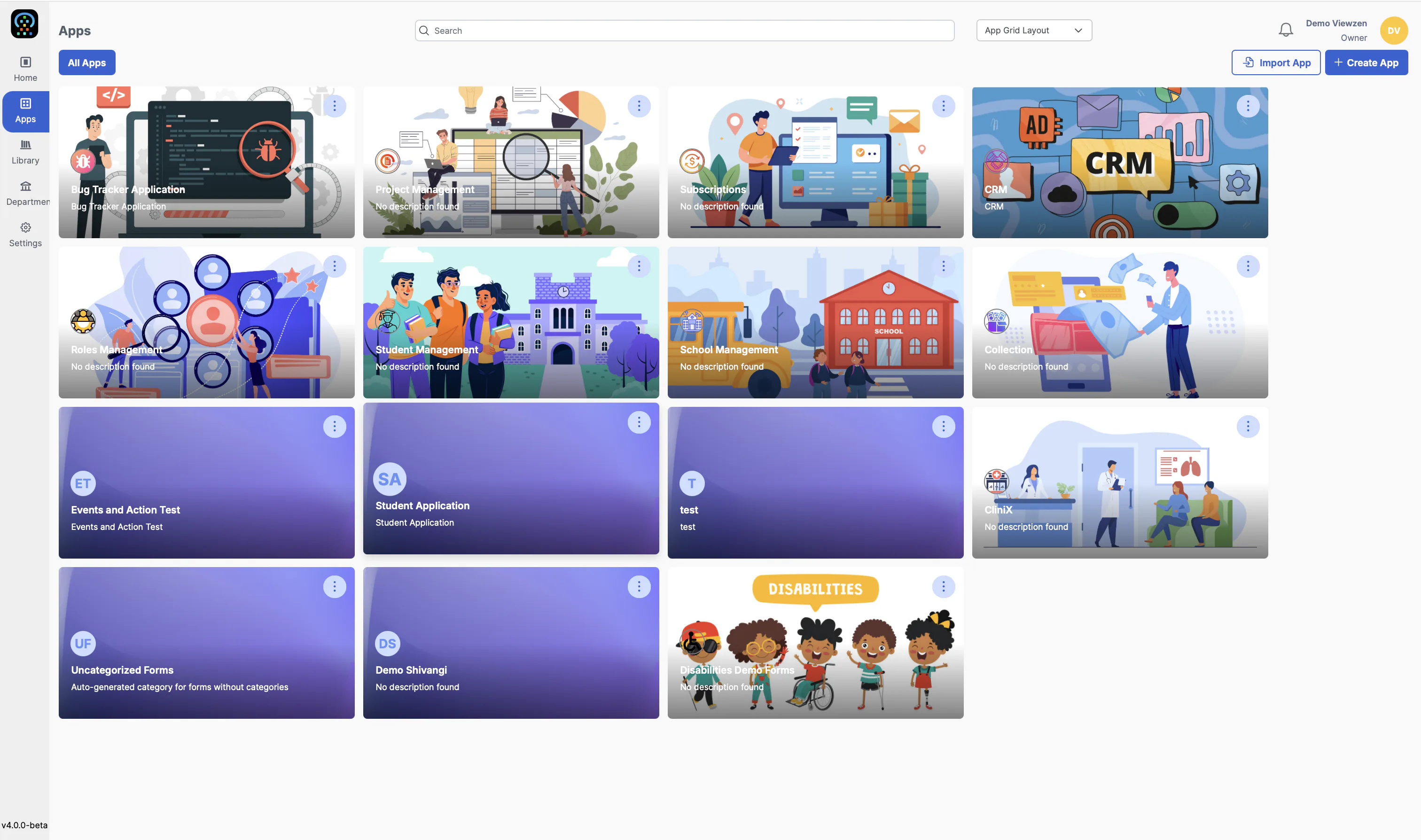Viewport: 1421px width, 840px height.
Task: Expand the App Grid Layout dropdown
Action: 1034,31
